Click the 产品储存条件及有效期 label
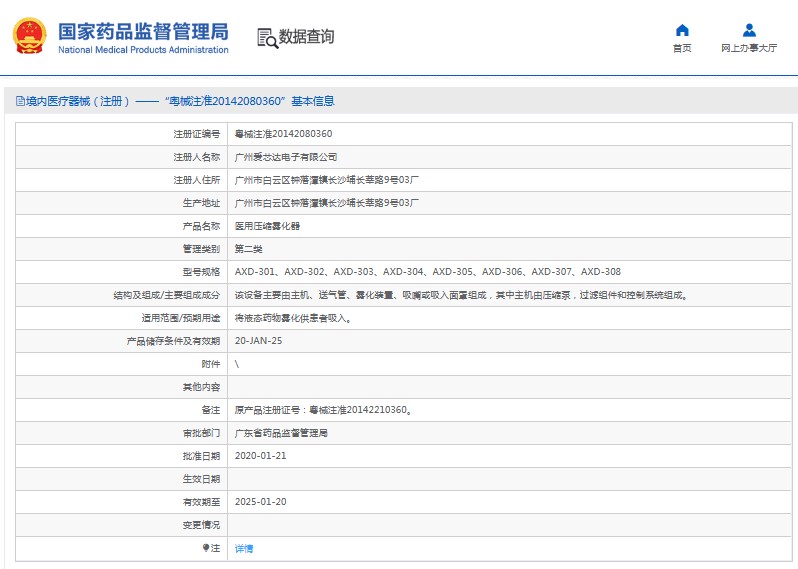The height and width of the screenshot is (569, 798). 173,341
